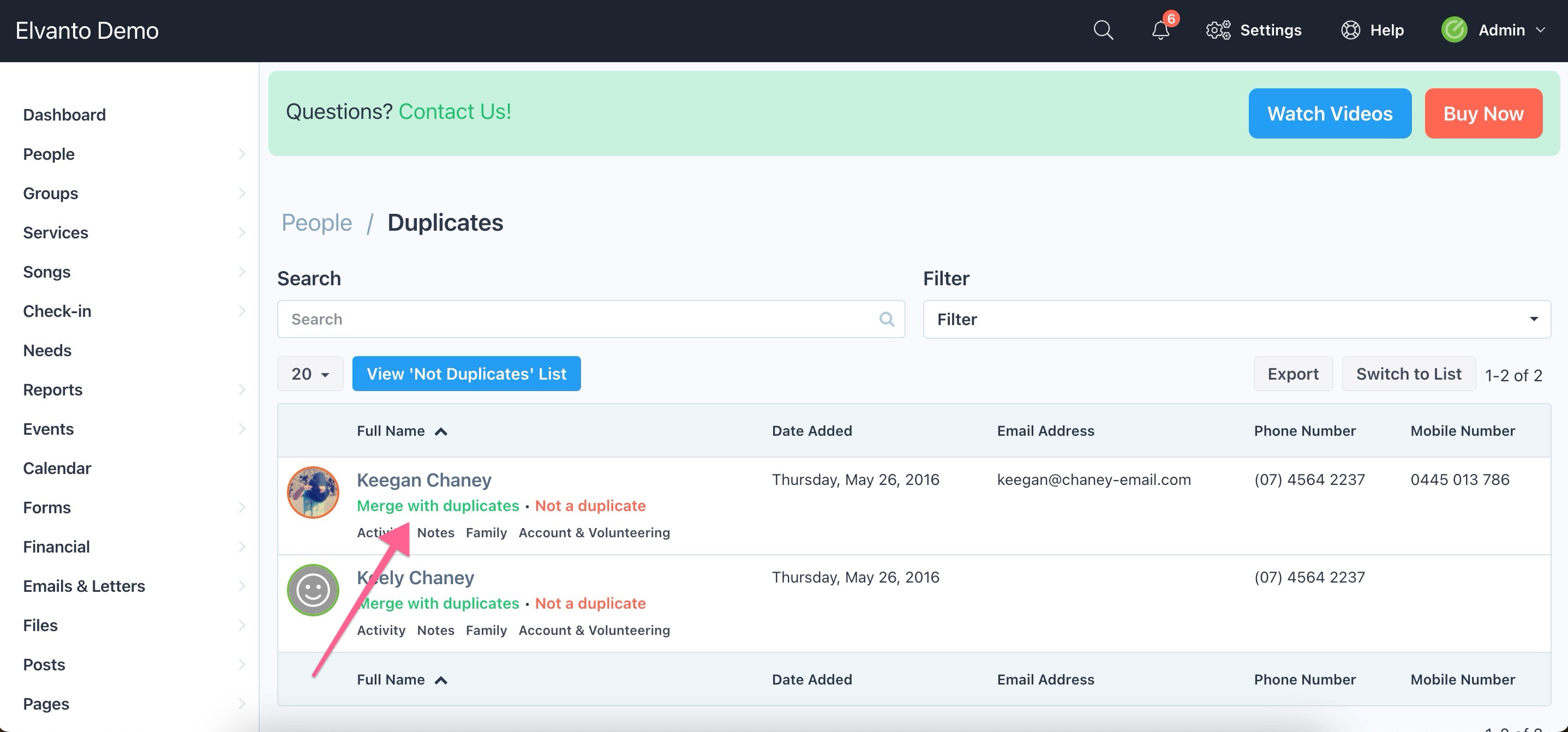The width and height of the screenshot is (1568, 732).
Task: Click the magnifier search icon in header
Action: (1103, 30)
